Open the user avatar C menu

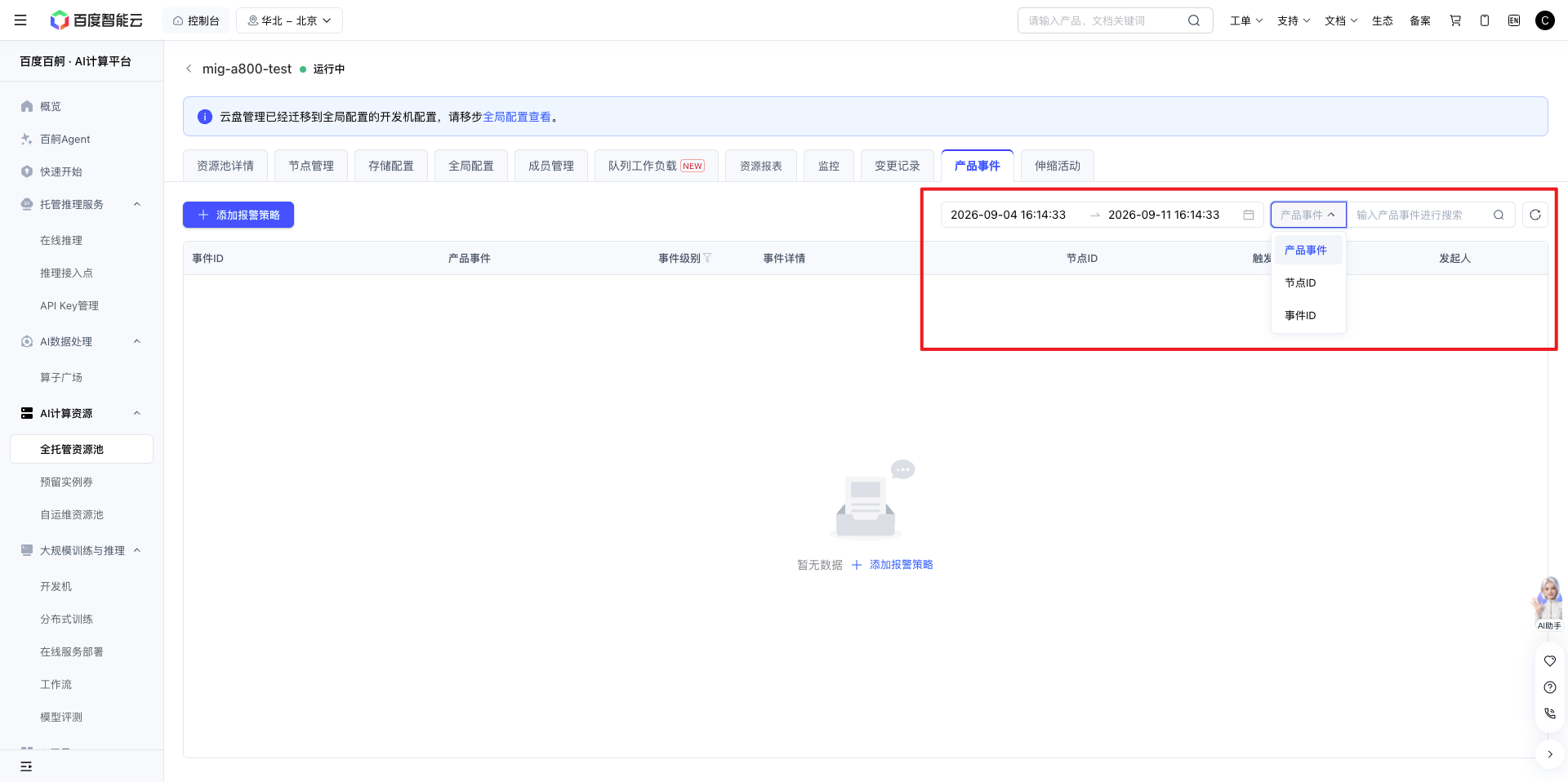pyautogui.click(x=1545, y=20)
